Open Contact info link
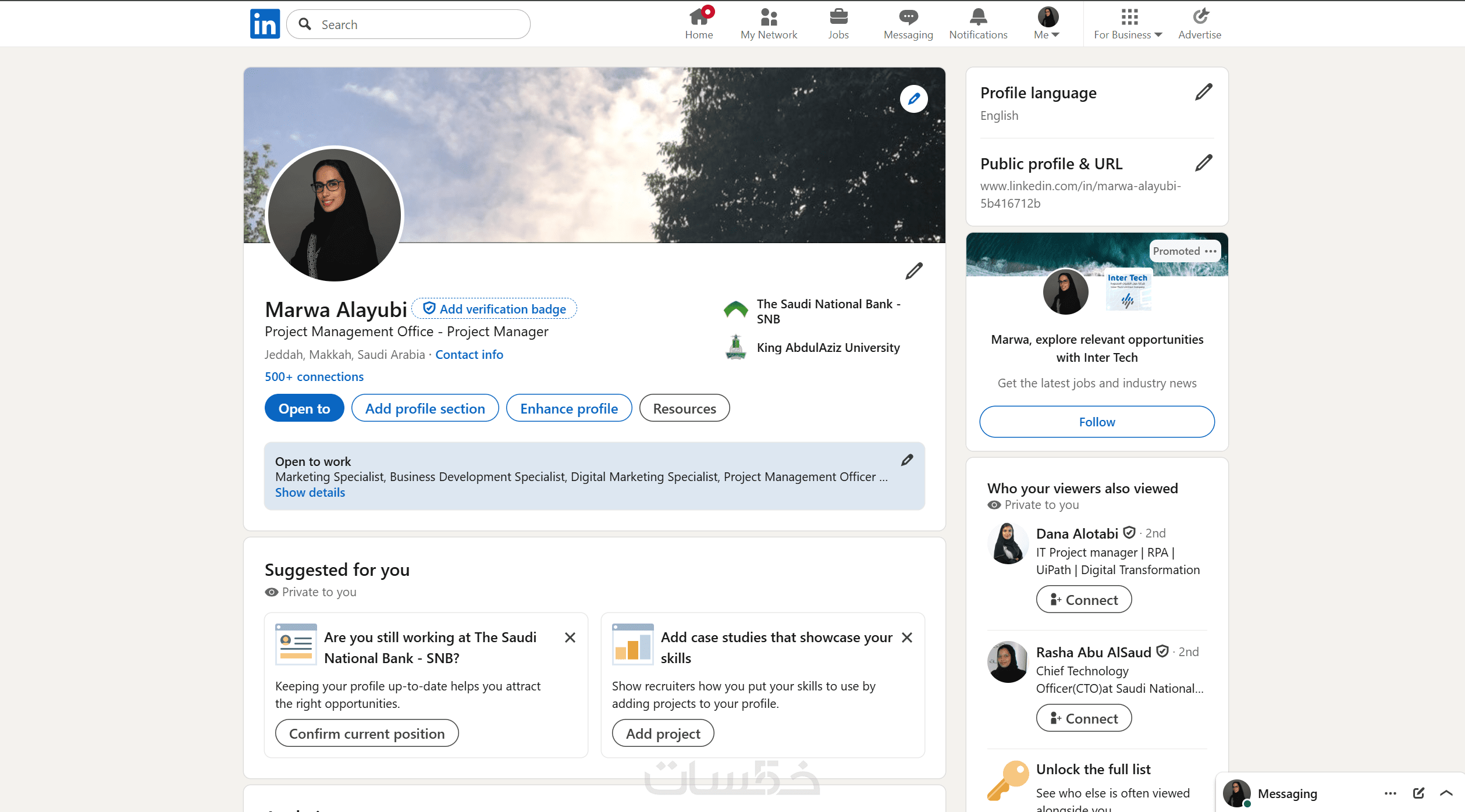The image size is (1465, 812). pos(469,355)
